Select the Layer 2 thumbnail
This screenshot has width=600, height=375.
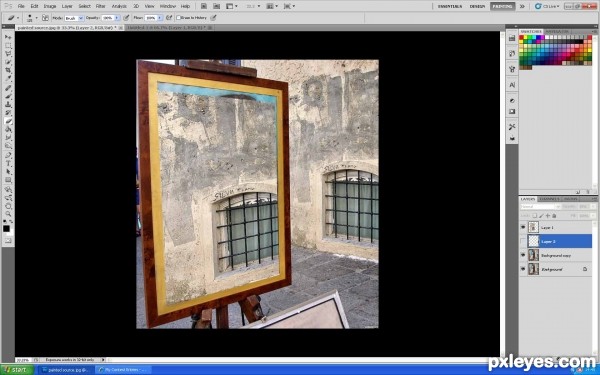click(x=533, y=241)
